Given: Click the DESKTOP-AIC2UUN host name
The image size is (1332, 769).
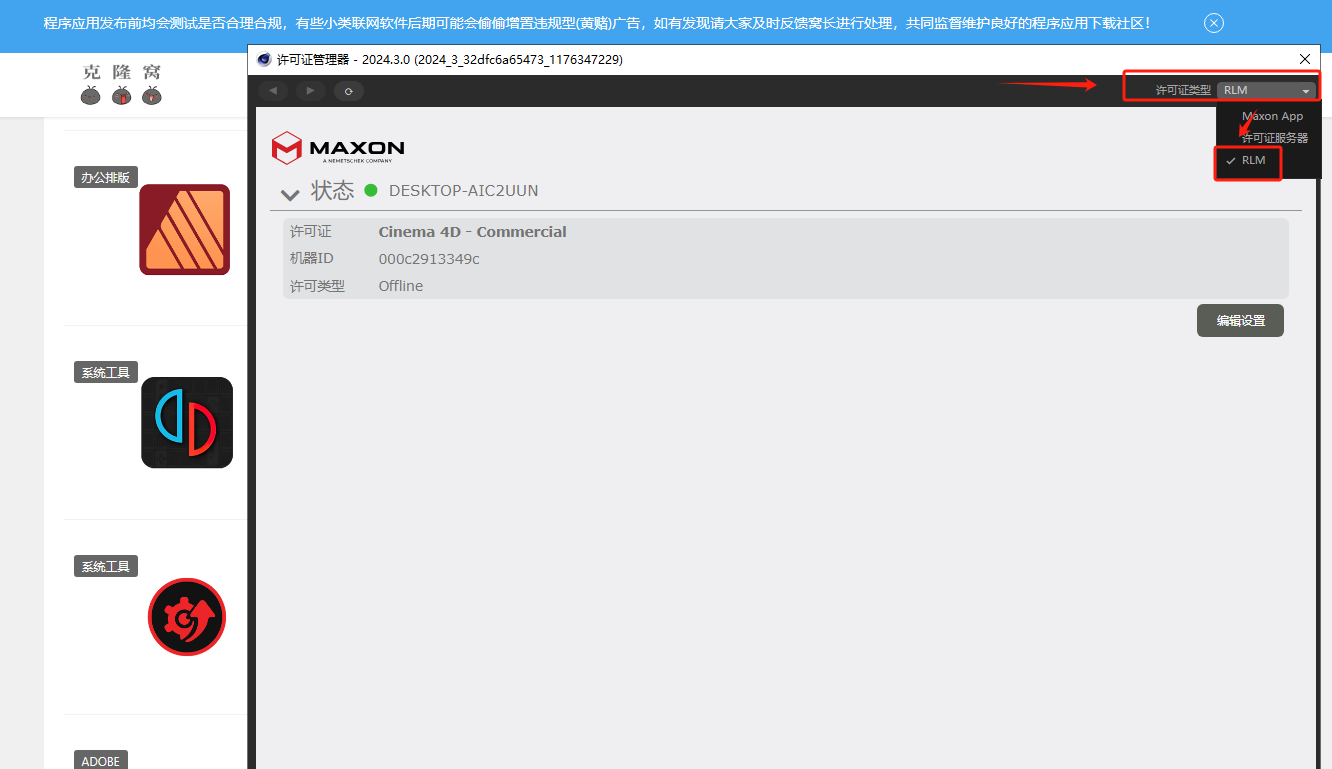Looking at the screenshot, I should pyautogui.click(x=463, y=191).
